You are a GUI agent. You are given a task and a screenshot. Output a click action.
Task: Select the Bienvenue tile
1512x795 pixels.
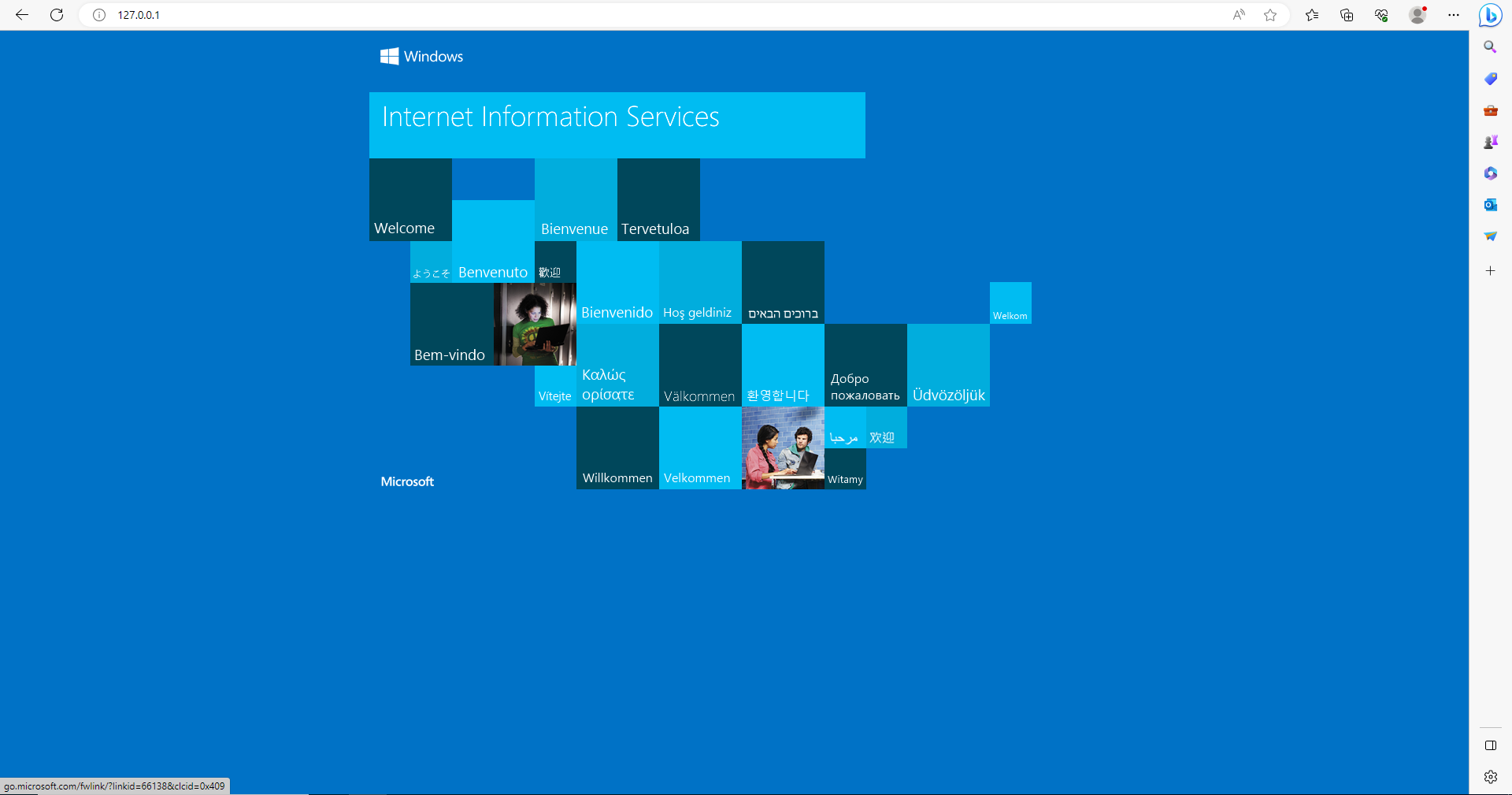576,199
